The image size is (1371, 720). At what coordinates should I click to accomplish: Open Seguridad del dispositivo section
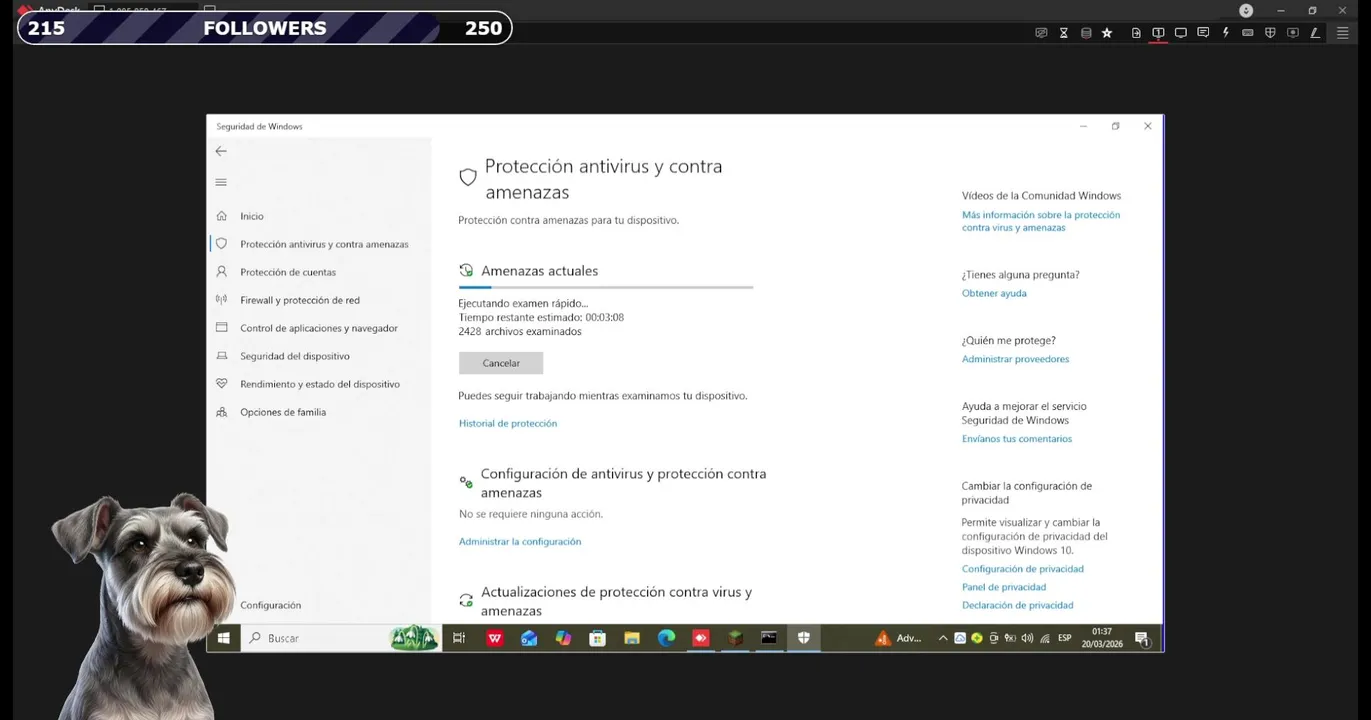pos(295,356)
